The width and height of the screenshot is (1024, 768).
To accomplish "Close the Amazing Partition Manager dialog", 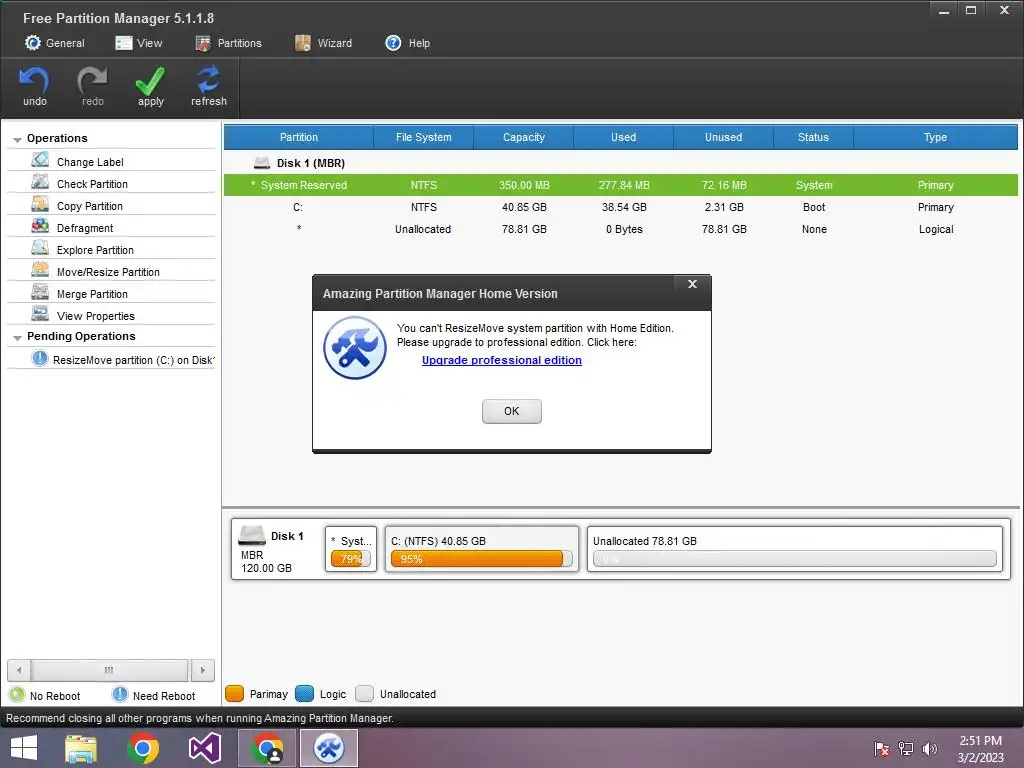I will [692, 284].
